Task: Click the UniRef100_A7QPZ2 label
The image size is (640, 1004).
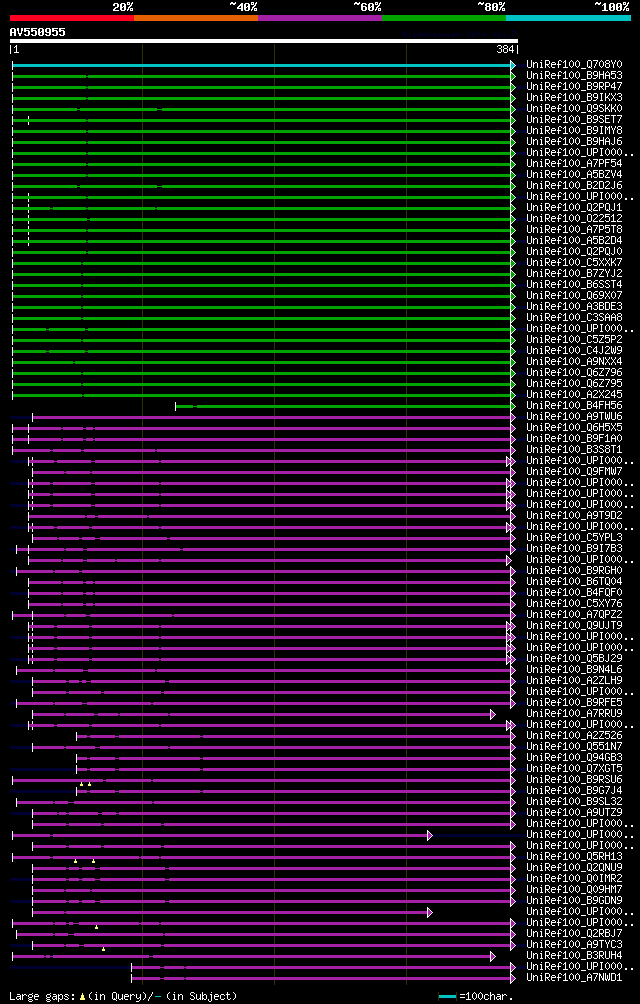Action: tap(574, 615)
